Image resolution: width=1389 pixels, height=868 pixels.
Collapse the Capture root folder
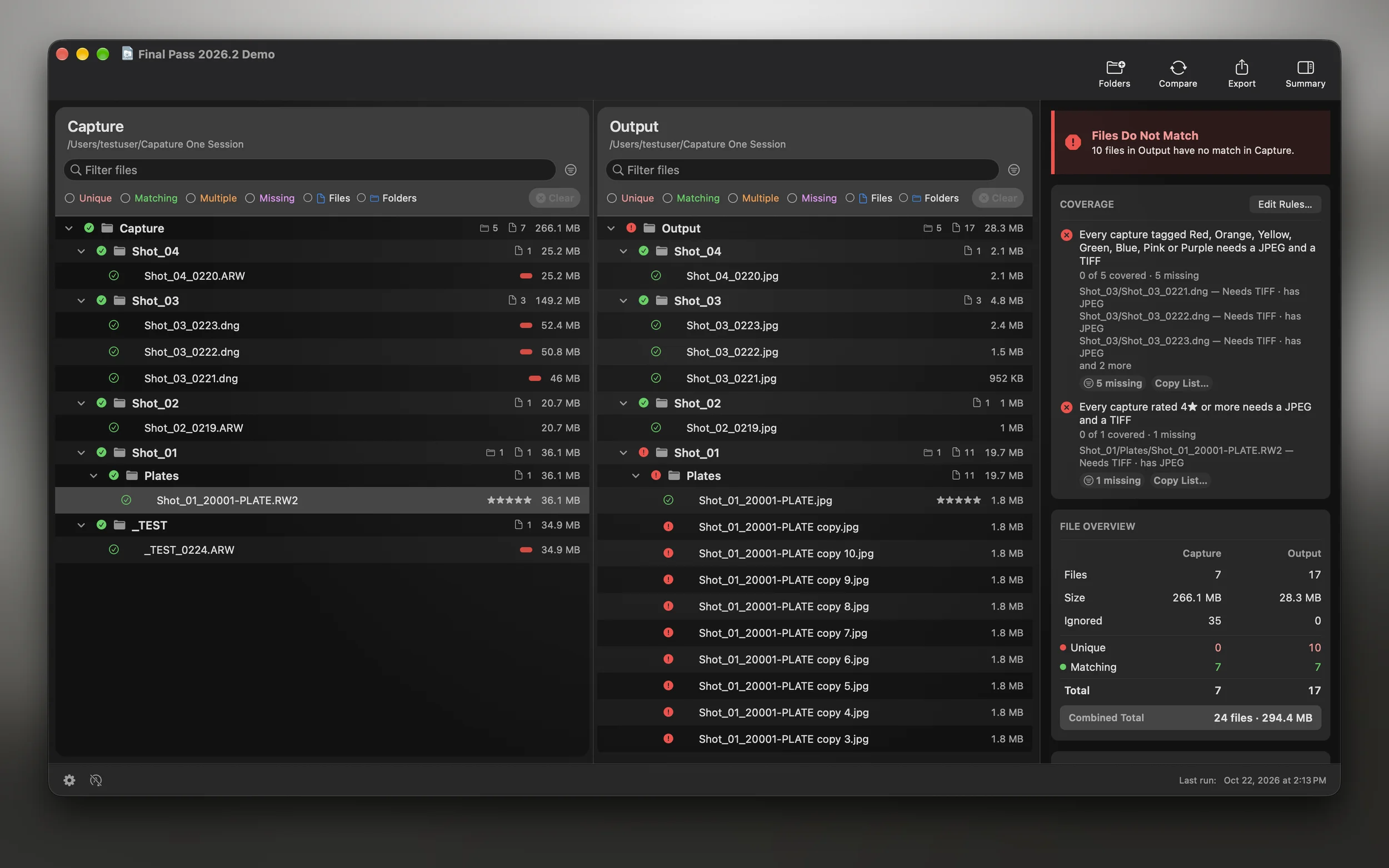[x=69, y=228]
